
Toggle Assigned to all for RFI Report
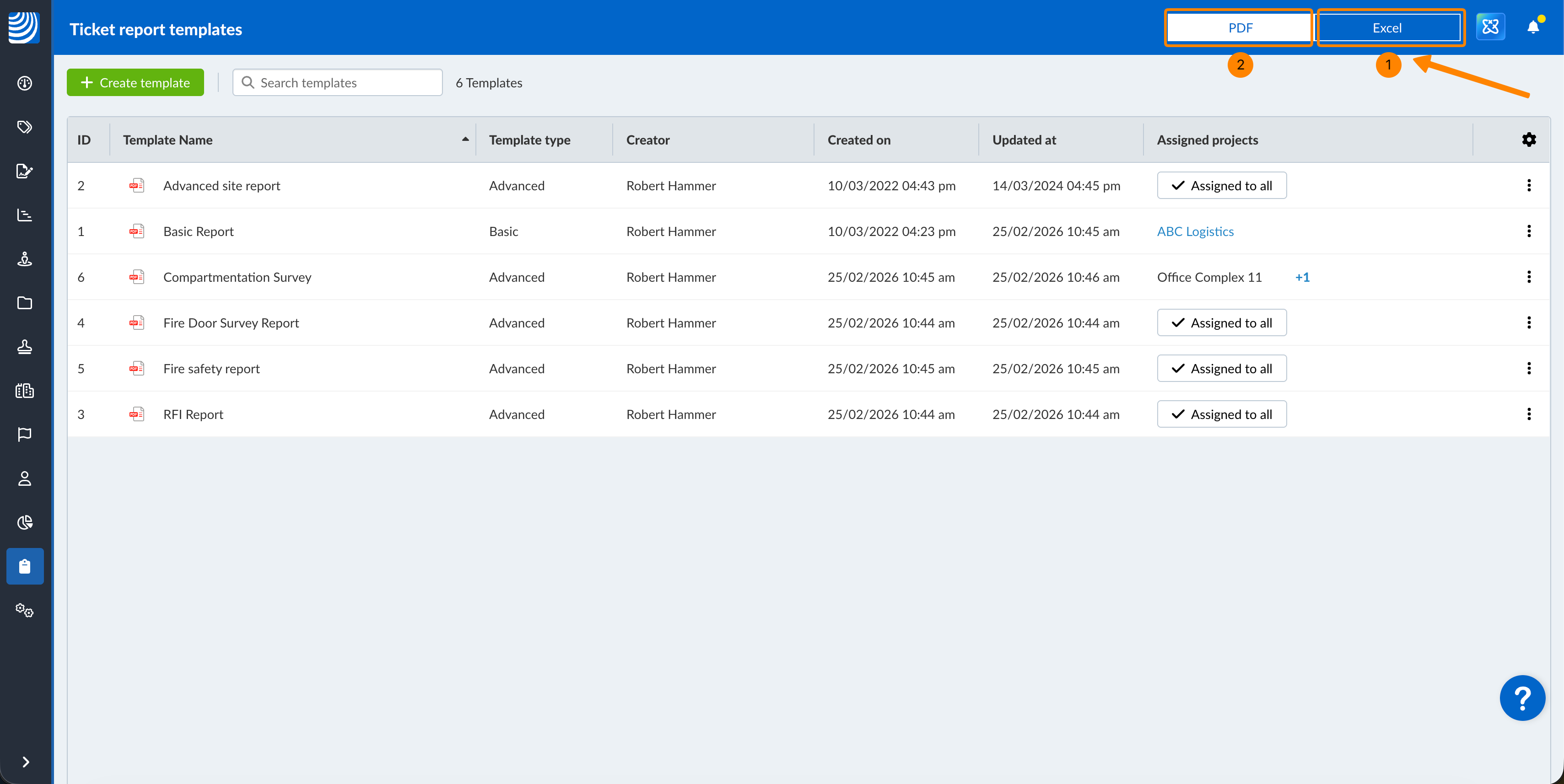click(x=1221, y=414)
